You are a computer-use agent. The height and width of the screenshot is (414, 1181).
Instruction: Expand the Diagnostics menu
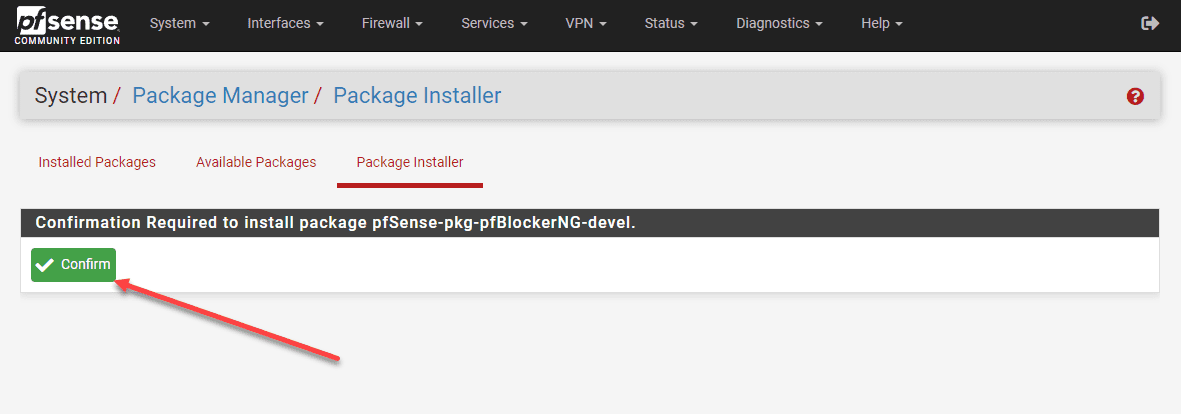pyautogui.click(x=779, y=24)
